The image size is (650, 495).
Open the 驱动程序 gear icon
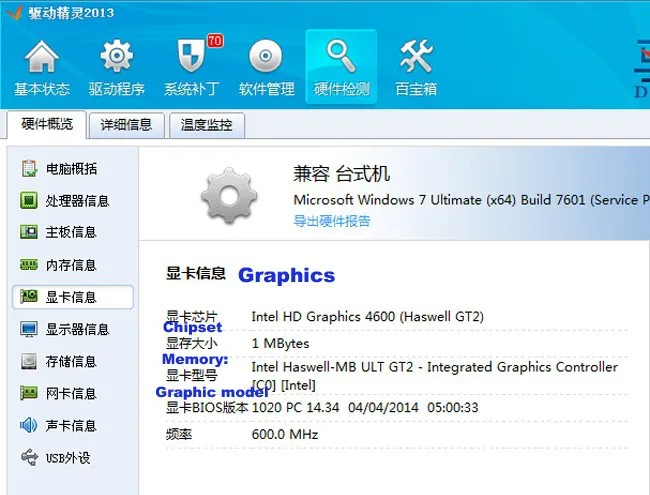(x=117, y=56)
